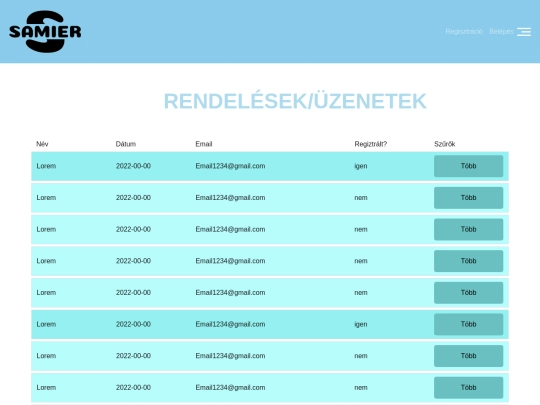Click the Név column header
Viewport: 540px width, 405px height.
click(42, 144)
